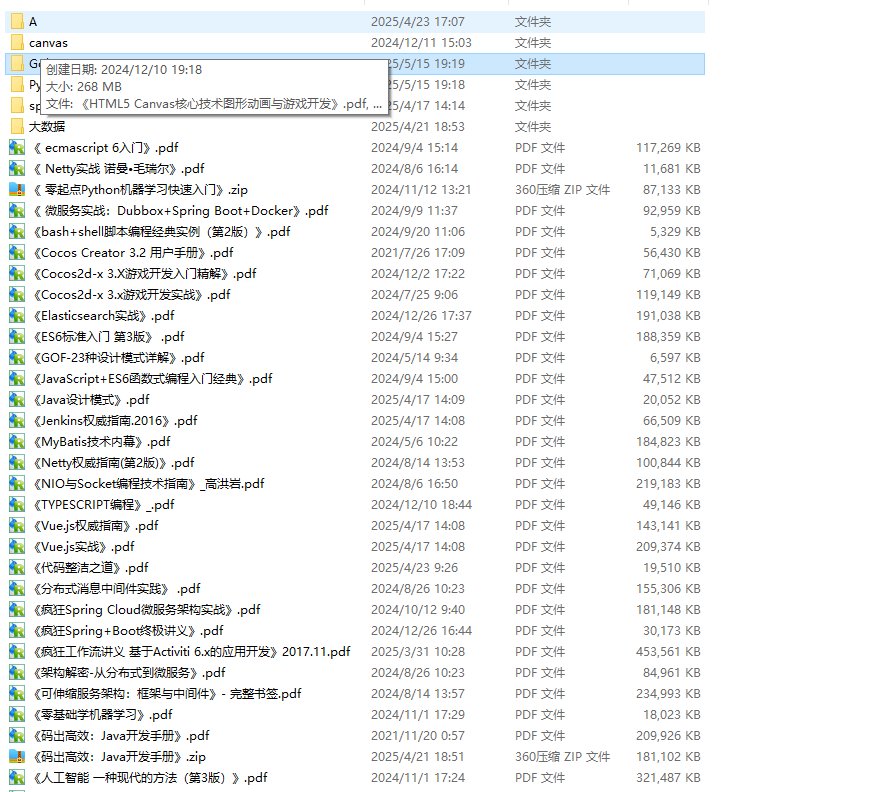This screenshot has height=792, width=875.
Task: Click PDF icon of ecmascript 6入门
Action: click(17, 147)
